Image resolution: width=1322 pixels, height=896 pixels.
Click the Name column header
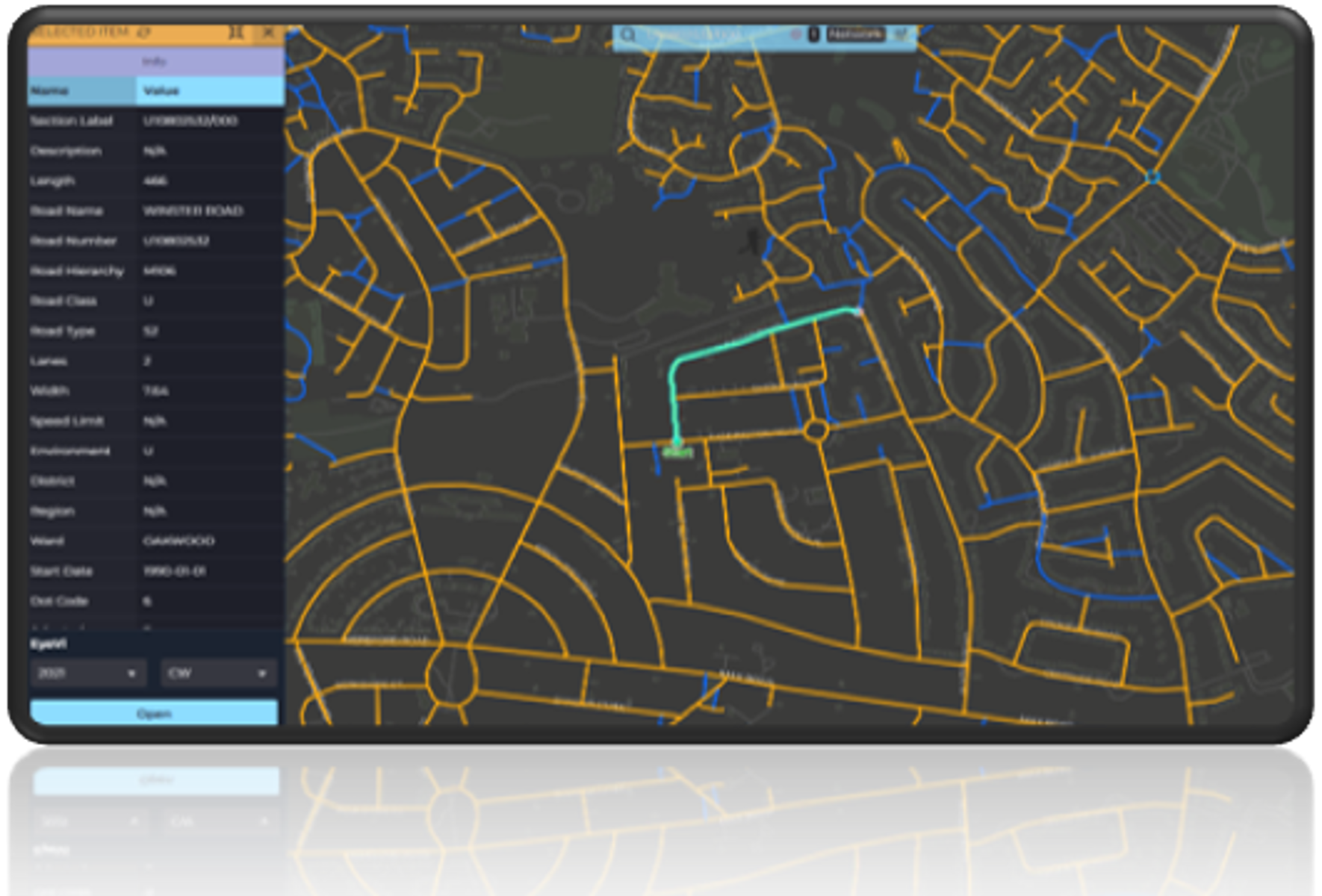pos(82,91)
